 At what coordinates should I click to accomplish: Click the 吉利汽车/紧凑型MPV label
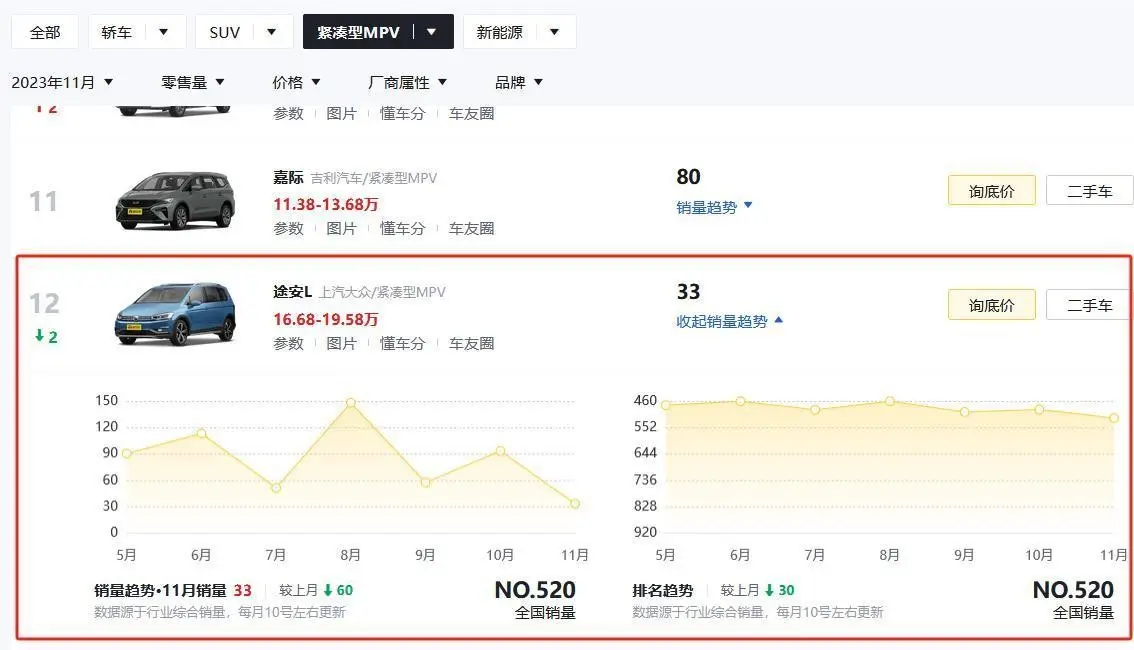pos(374,178)
